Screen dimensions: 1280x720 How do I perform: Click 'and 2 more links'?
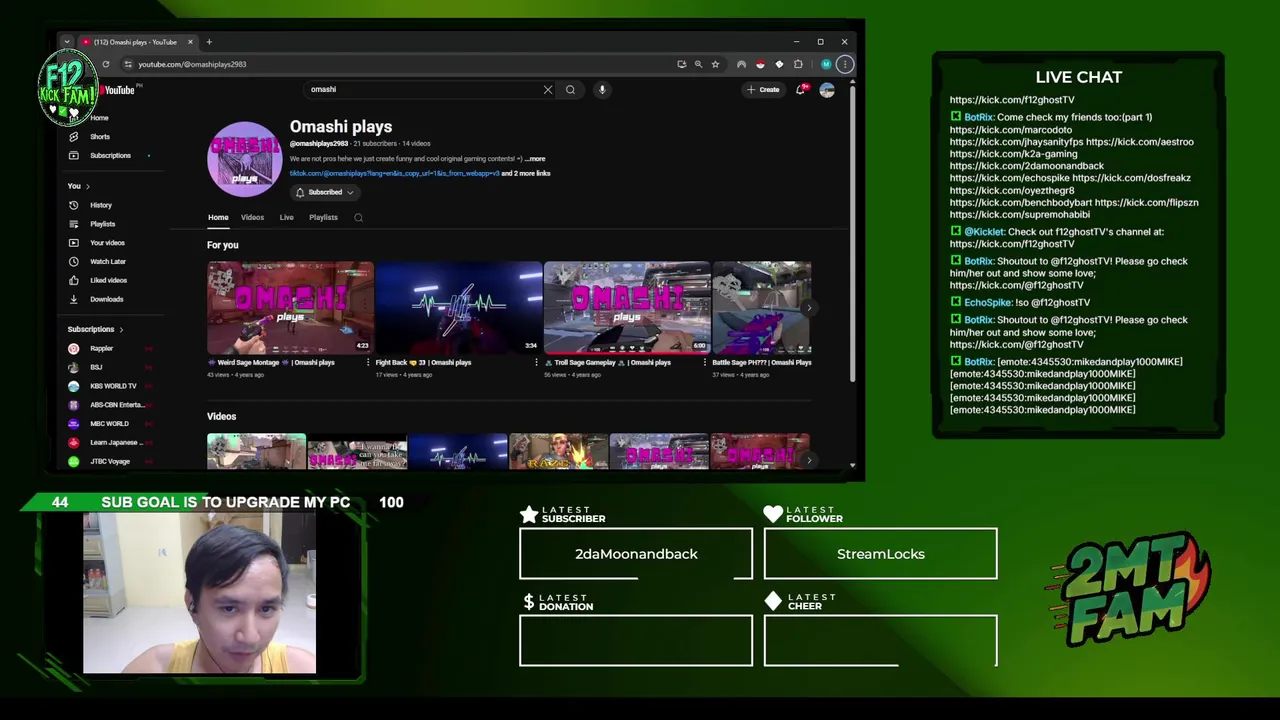pos(526,173)
